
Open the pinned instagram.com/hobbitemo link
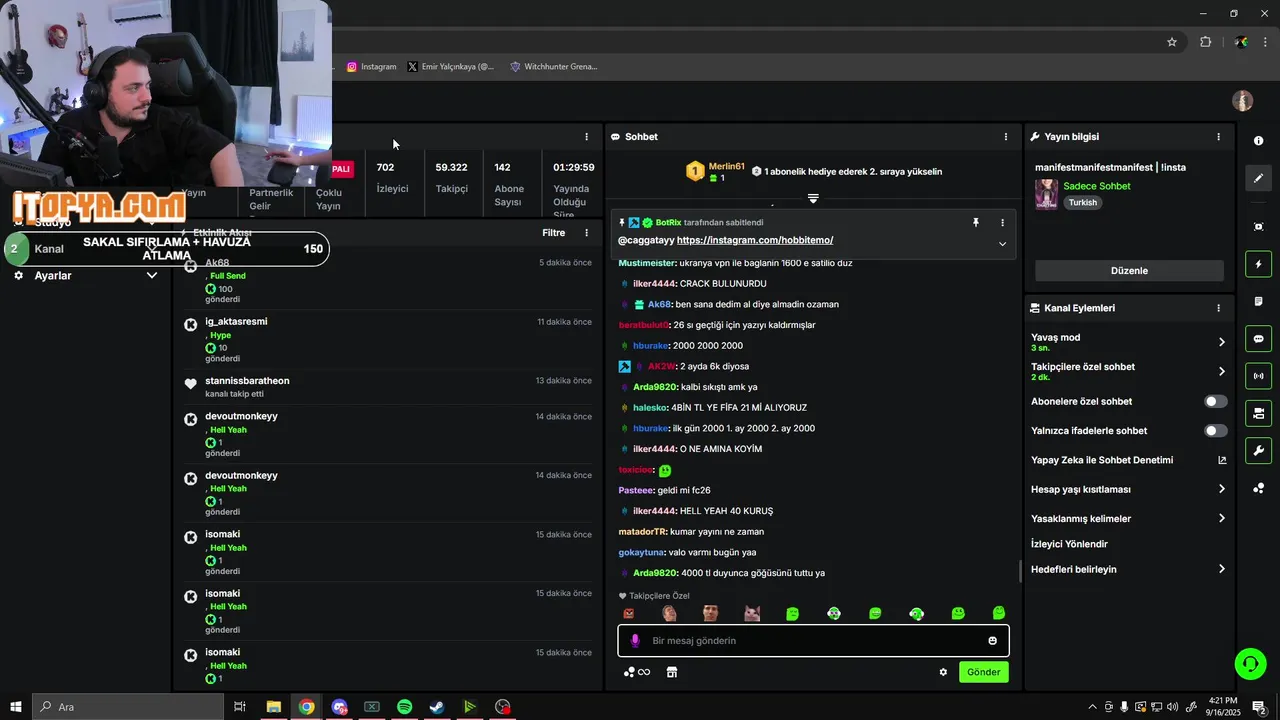click(x=755, y=240)
